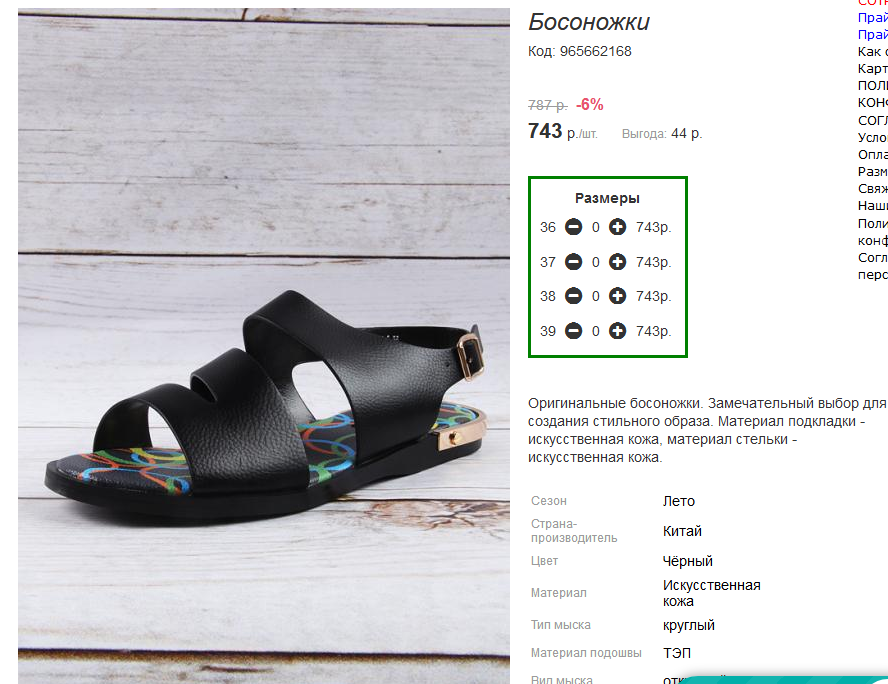Select the size 36 quantity value
Viewport: 888px width, 684px height.
[596, 228]
